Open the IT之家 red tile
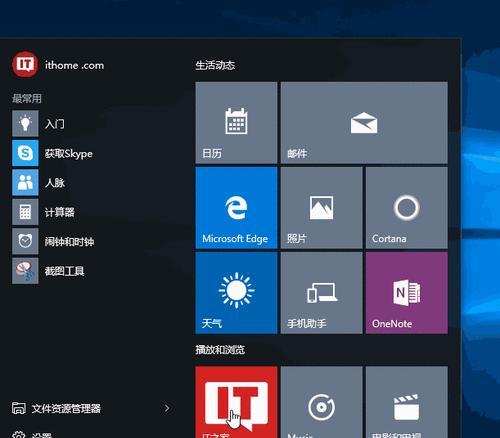 236,402
